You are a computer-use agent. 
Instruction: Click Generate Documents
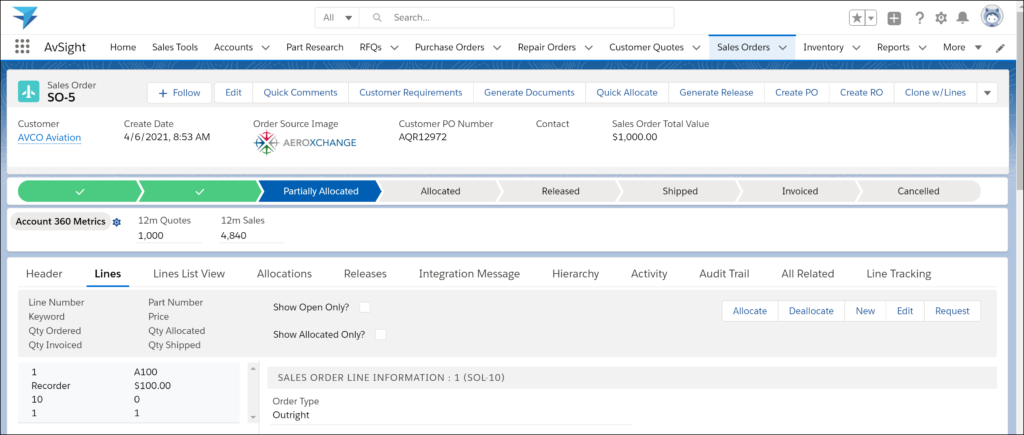tap(529, 93)
